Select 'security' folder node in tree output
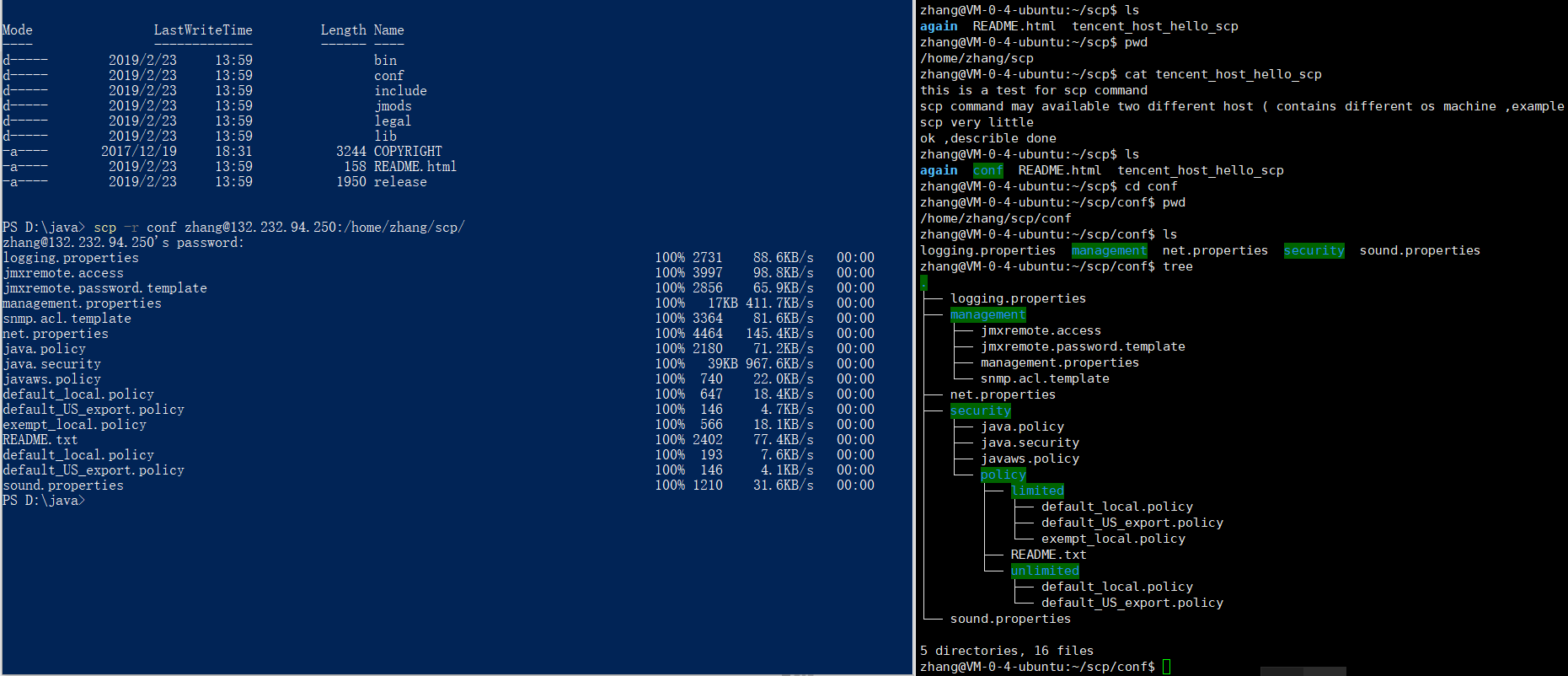The image size is (1568, 676). [980, 410]
